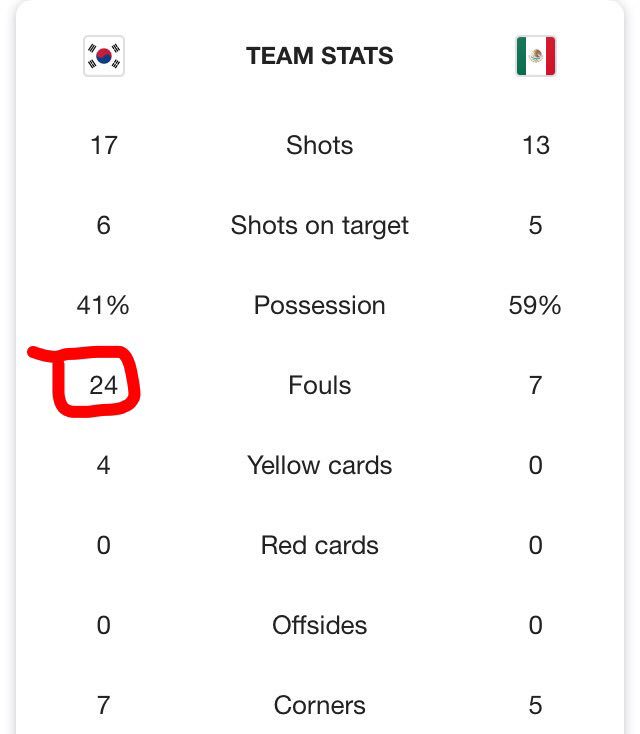This screenshot has width=640, height=734.
Task: Click Mexico's 13 shots value
Action: (536, 145)
